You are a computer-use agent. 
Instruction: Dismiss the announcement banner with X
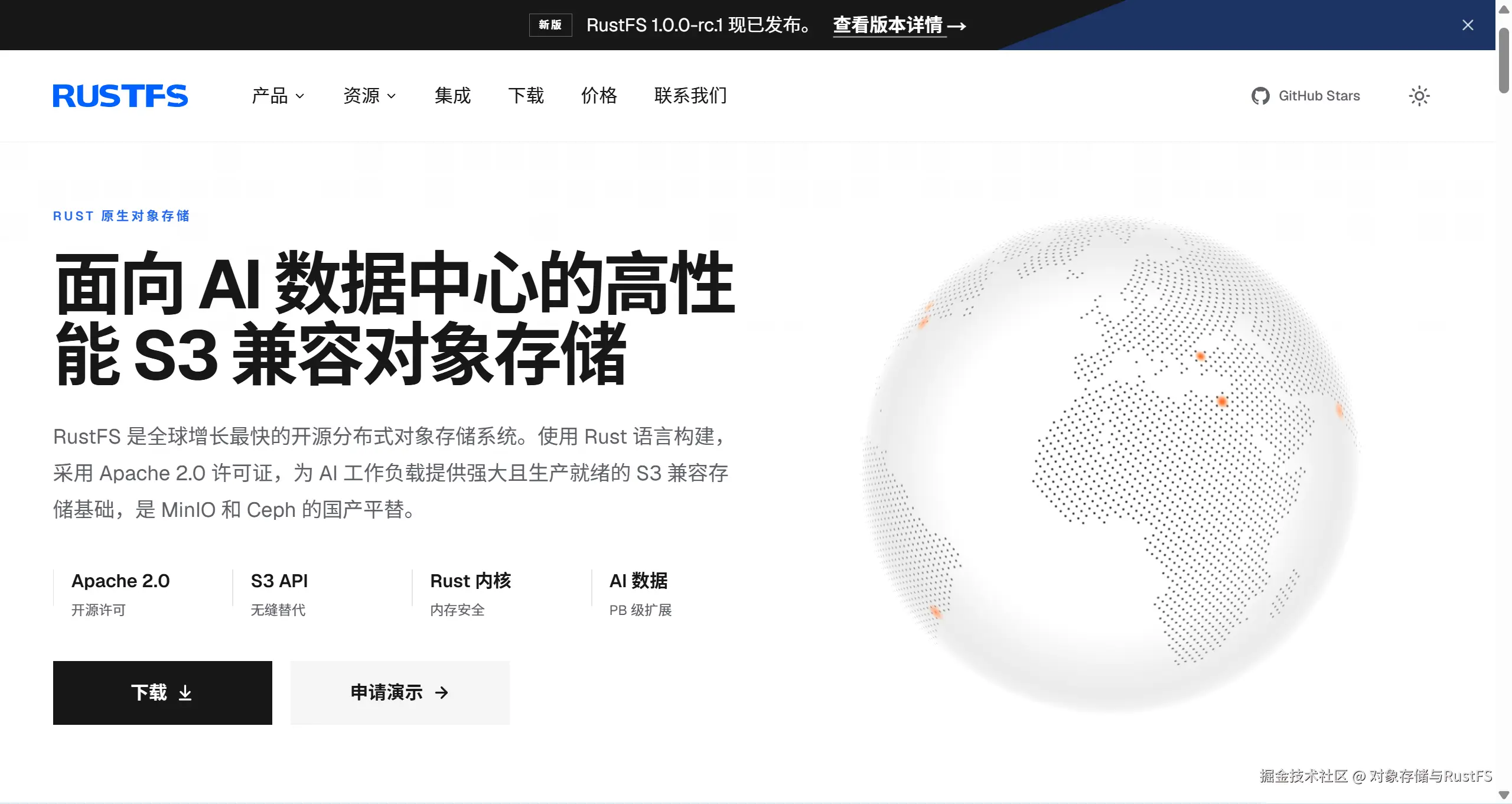(x=1468, y=25)
